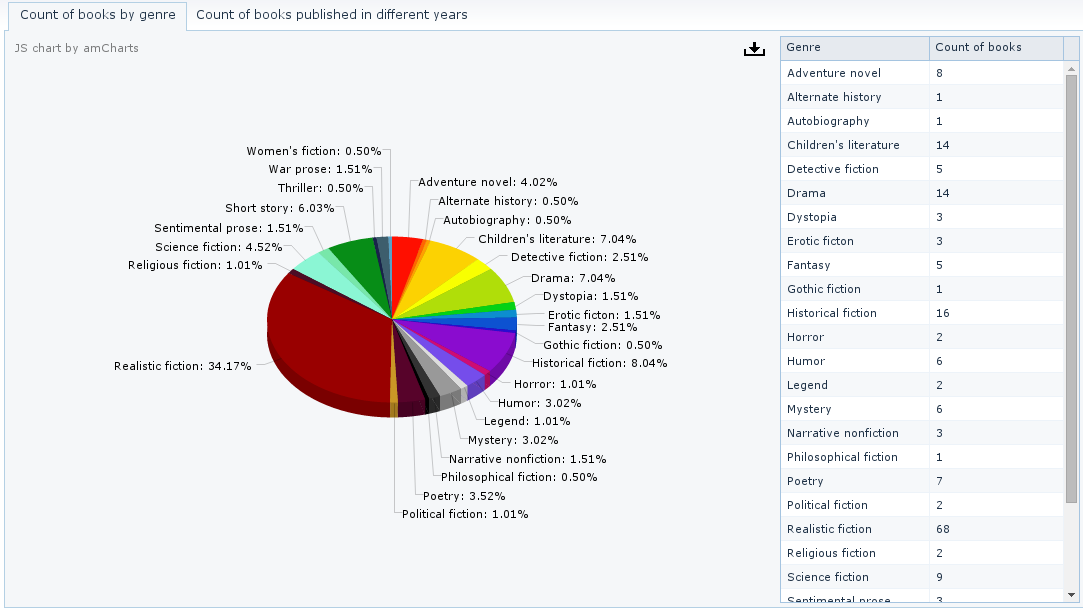Select the 'Religious fiction' table cell
Screen dimensions: 1083x611
[855, 553]
